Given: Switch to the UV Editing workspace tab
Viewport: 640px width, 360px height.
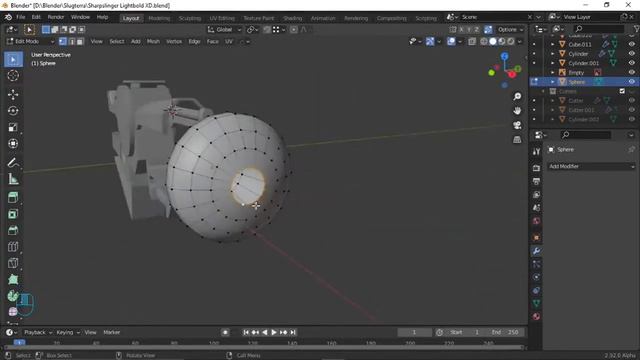Looking at the screenshot, I should click(222, 18).
